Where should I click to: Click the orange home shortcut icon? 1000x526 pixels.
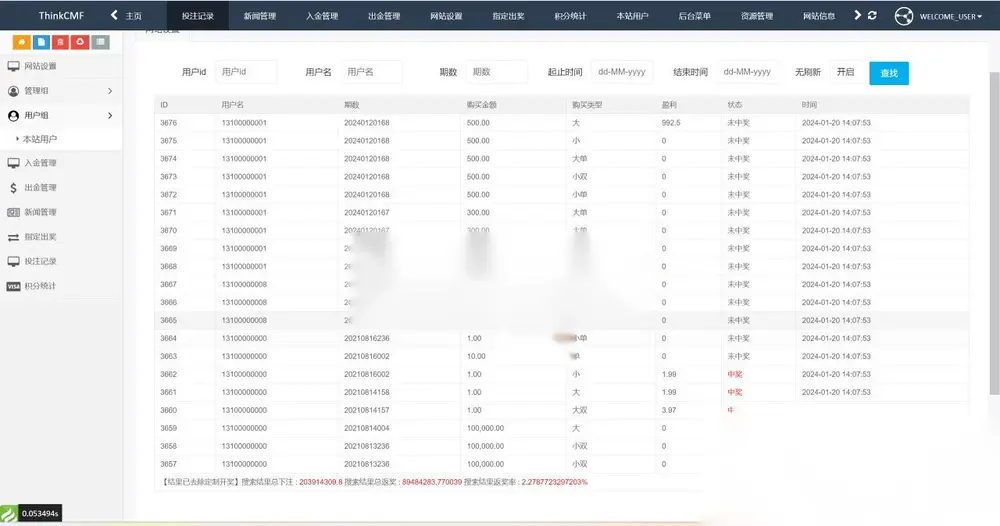tap(22, 42)
